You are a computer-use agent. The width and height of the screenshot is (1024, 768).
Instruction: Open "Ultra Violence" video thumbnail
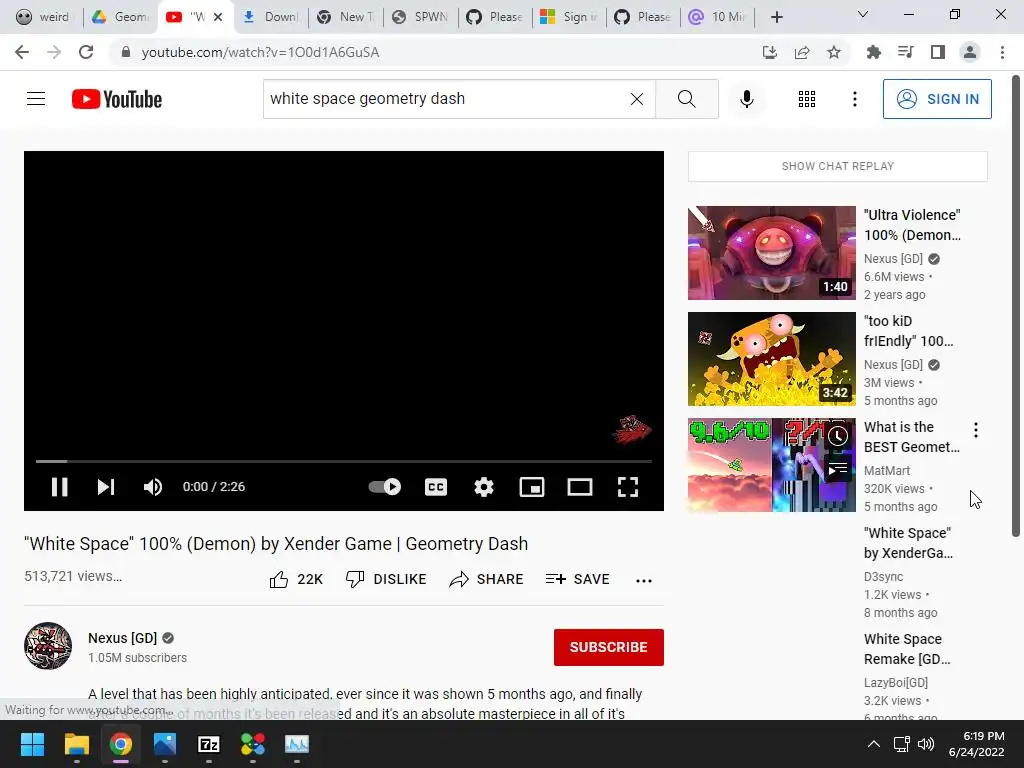coord(771,253)
